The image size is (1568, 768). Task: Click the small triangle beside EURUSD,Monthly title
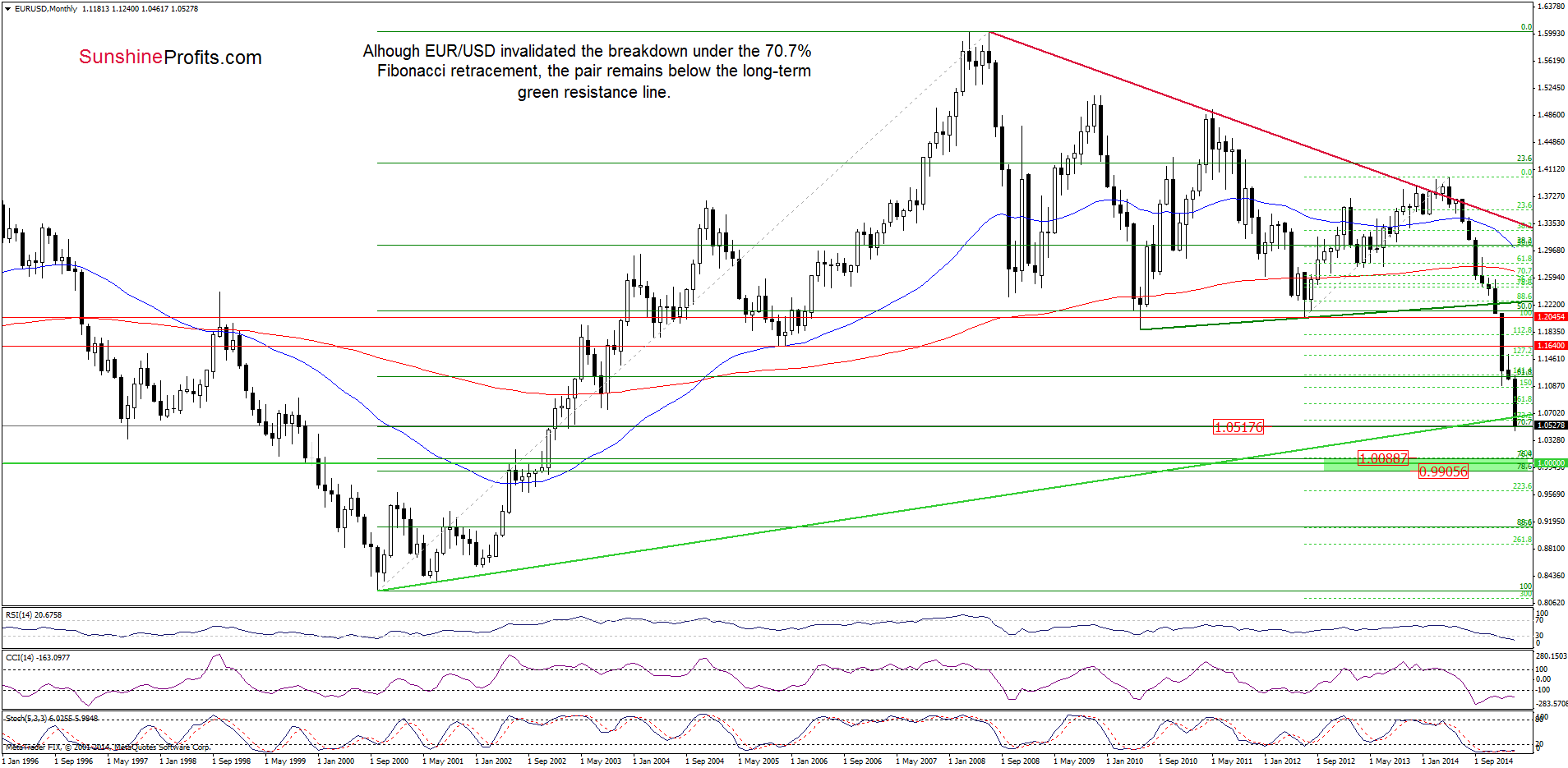point(8,8)
